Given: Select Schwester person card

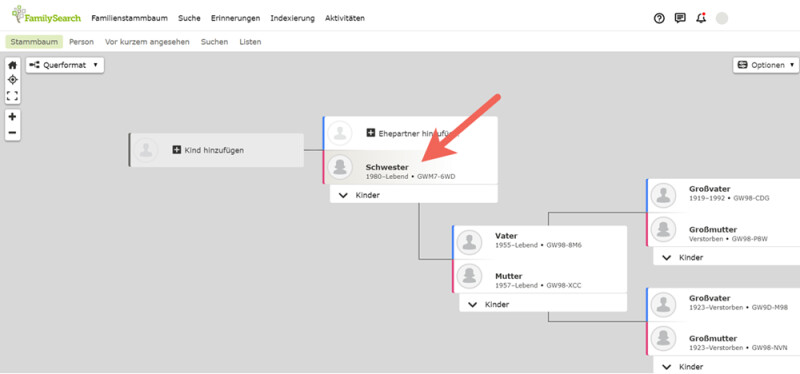Looking at the screenshot, I should coord(410,167).
